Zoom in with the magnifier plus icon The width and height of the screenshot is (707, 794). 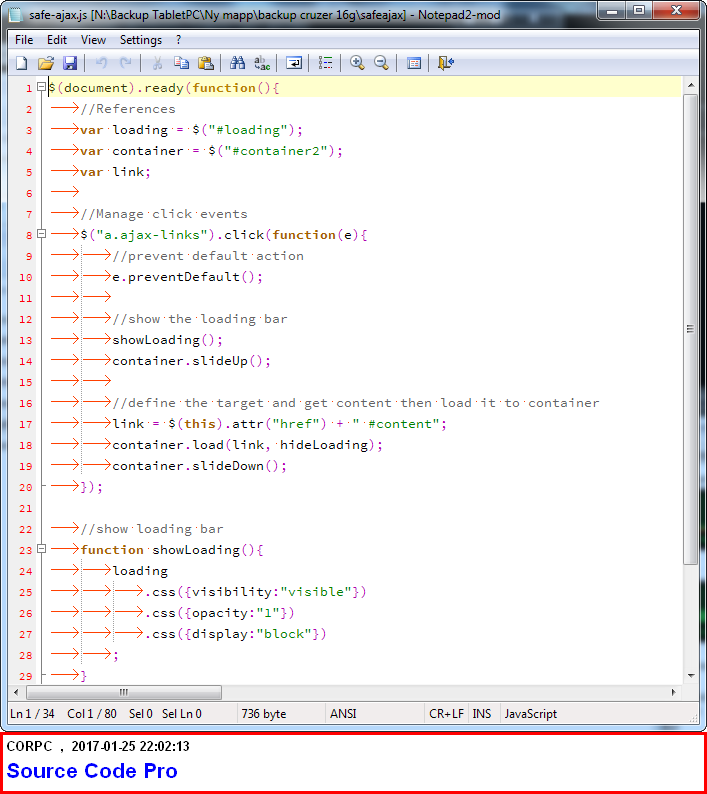[357, 63]
